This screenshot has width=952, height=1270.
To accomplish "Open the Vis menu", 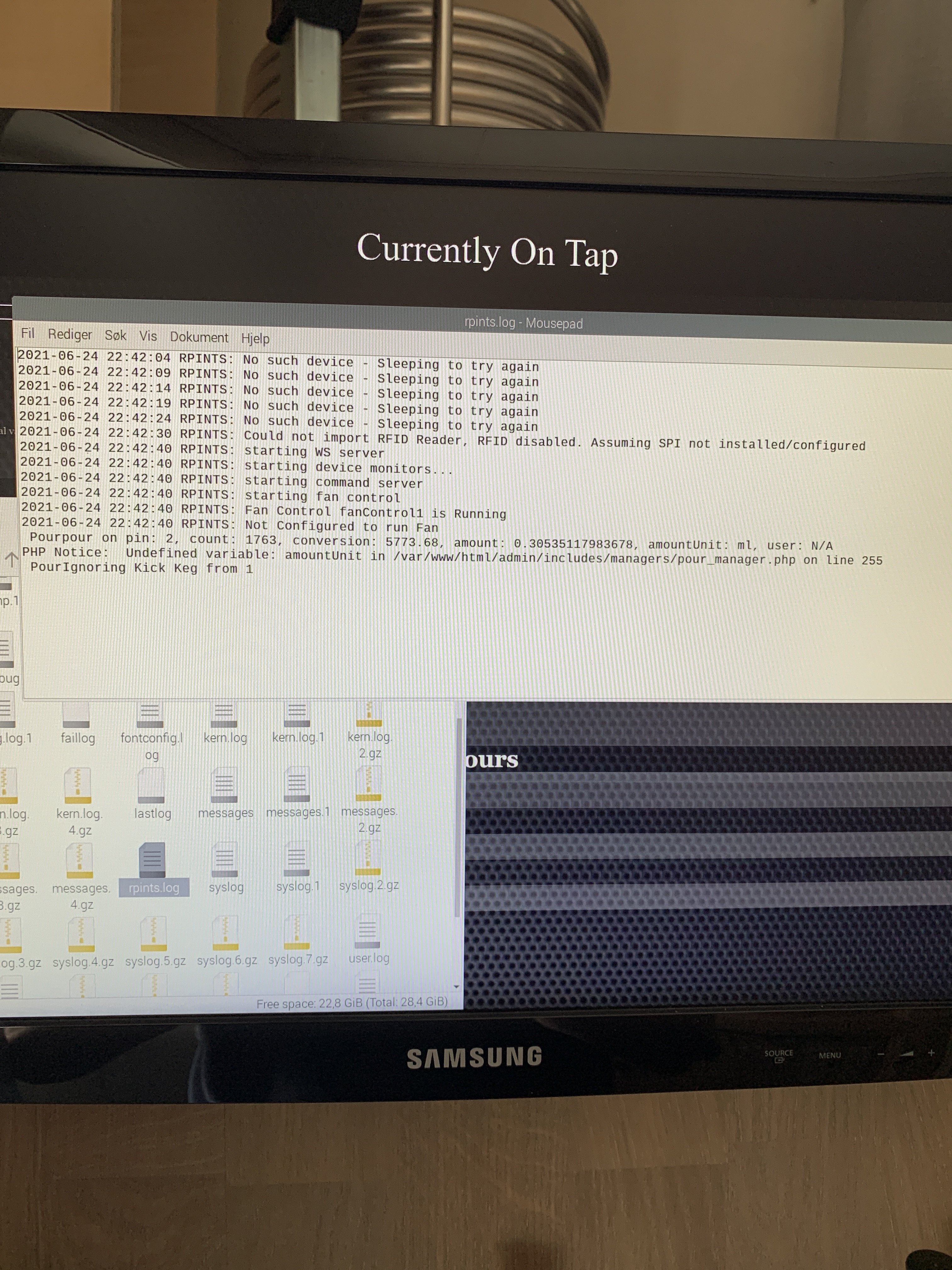I will click(148, 336).
